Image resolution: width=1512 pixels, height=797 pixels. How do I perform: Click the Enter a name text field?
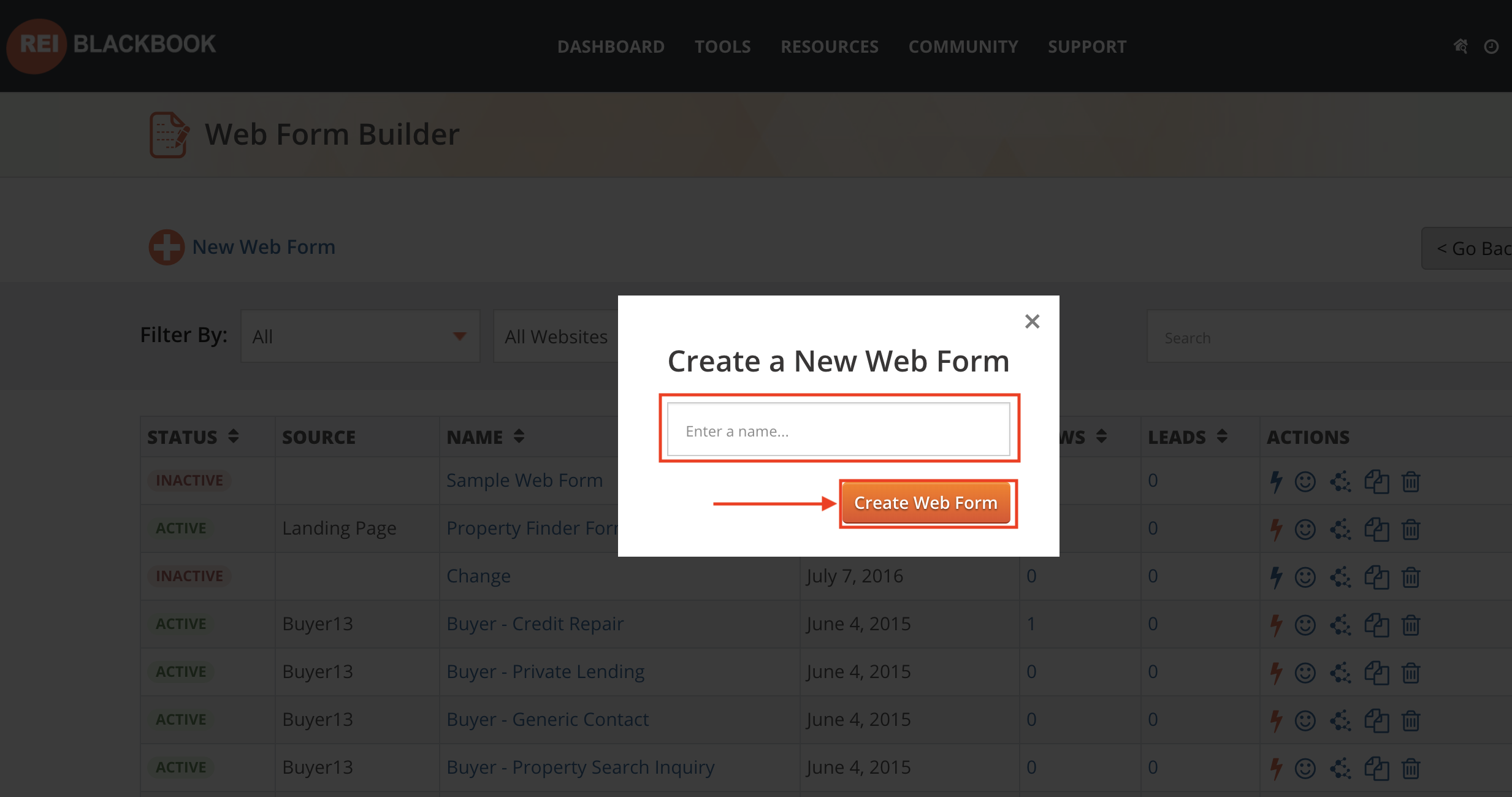click(x=838, y=429)
